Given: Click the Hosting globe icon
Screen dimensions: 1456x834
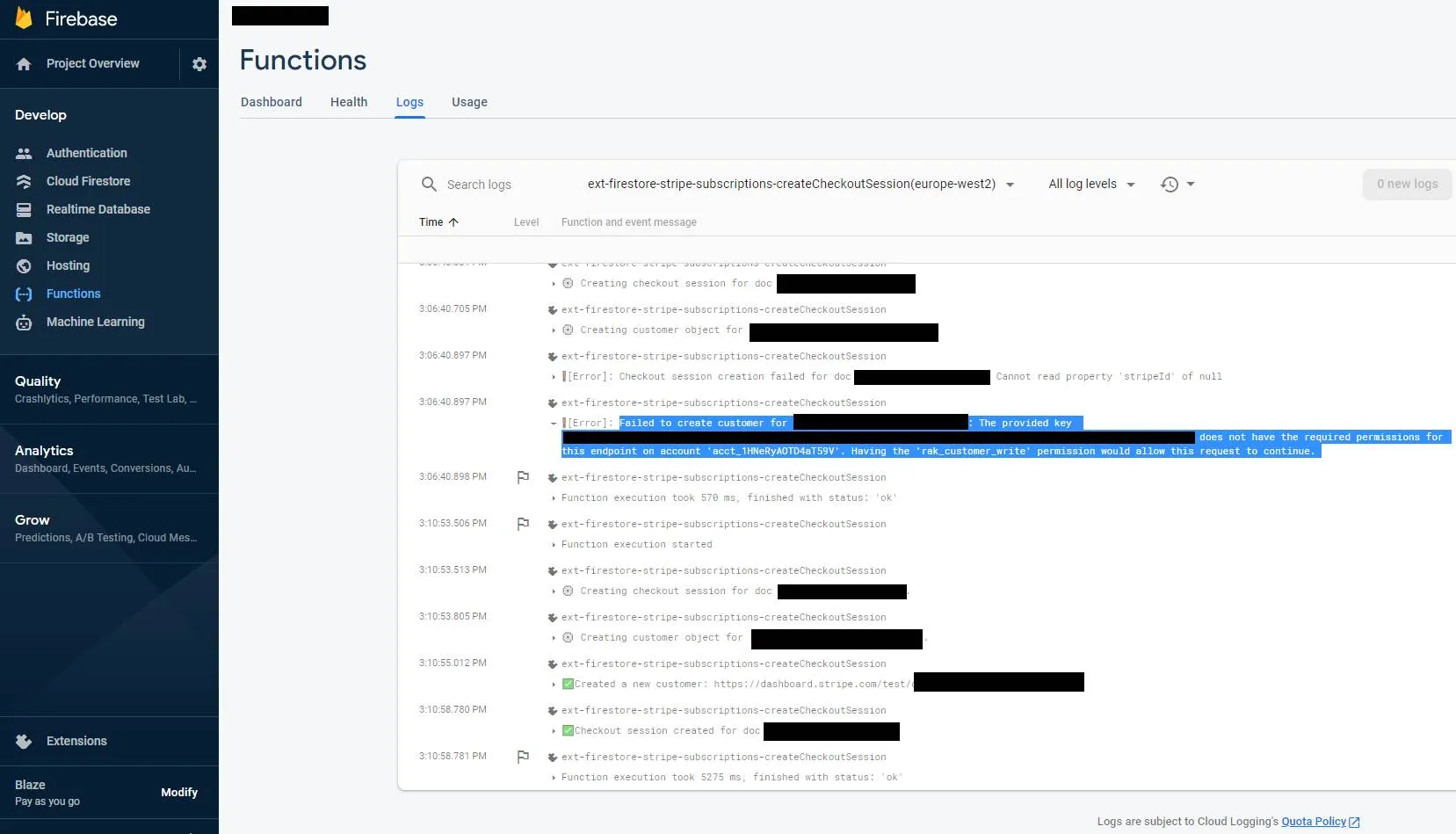Looking at the screenshot, I should tap(24, 265).
